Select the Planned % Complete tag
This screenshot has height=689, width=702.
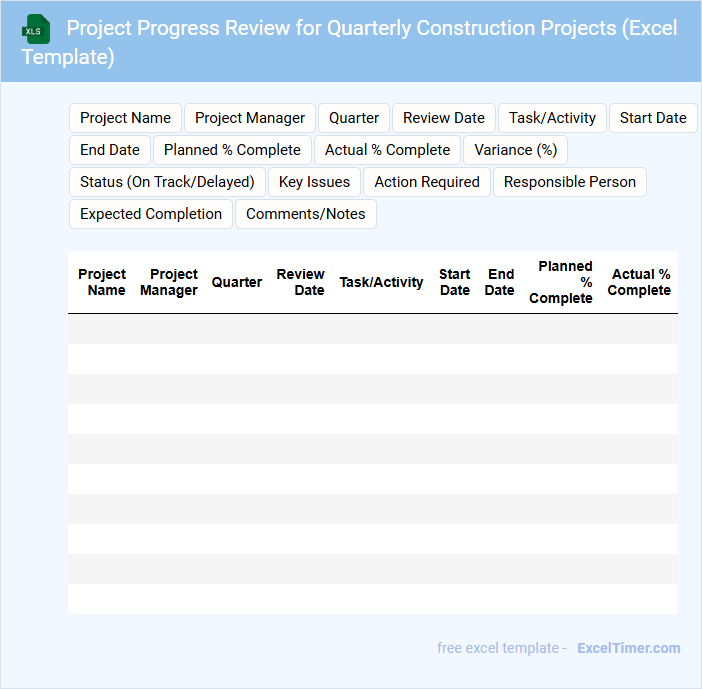click(232, 150)
